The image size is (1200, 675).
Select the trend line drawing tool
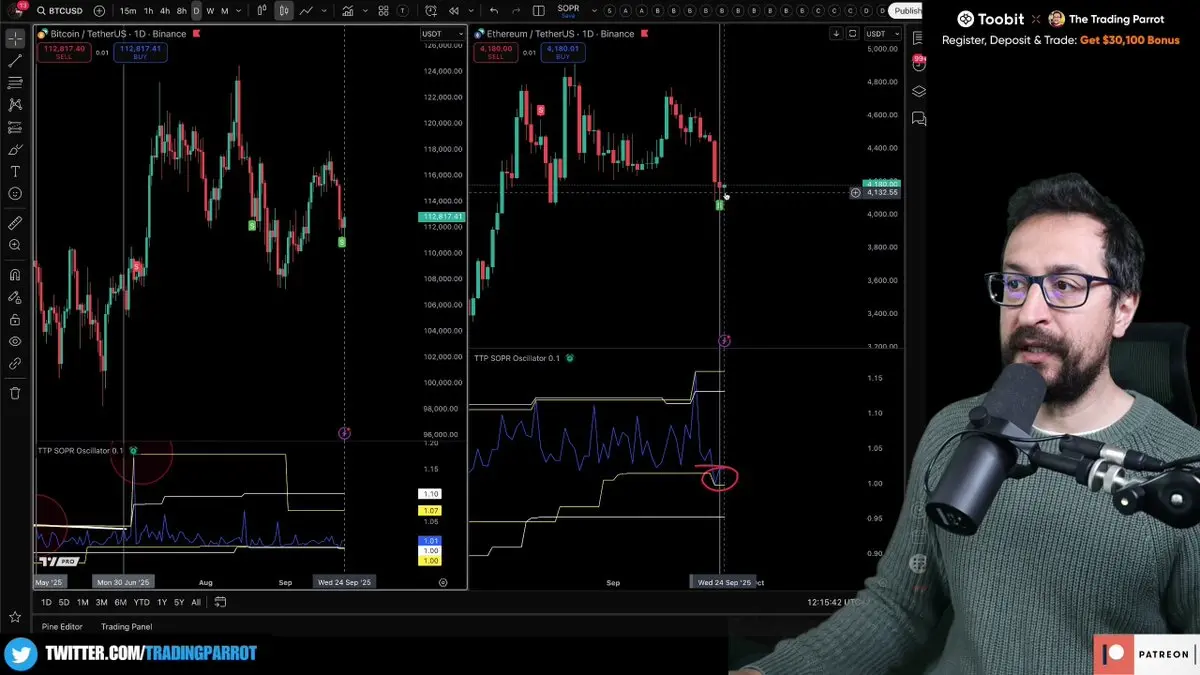[x=15, y=61]
